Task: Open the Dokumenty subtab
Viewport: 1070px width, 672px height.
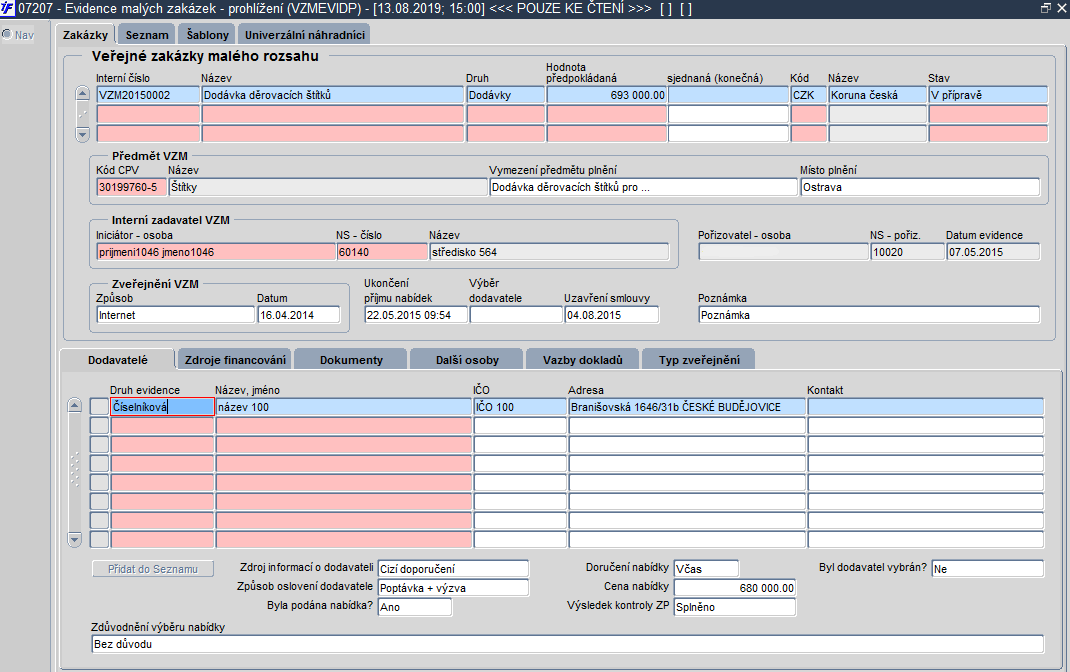Action: point(351,360)
